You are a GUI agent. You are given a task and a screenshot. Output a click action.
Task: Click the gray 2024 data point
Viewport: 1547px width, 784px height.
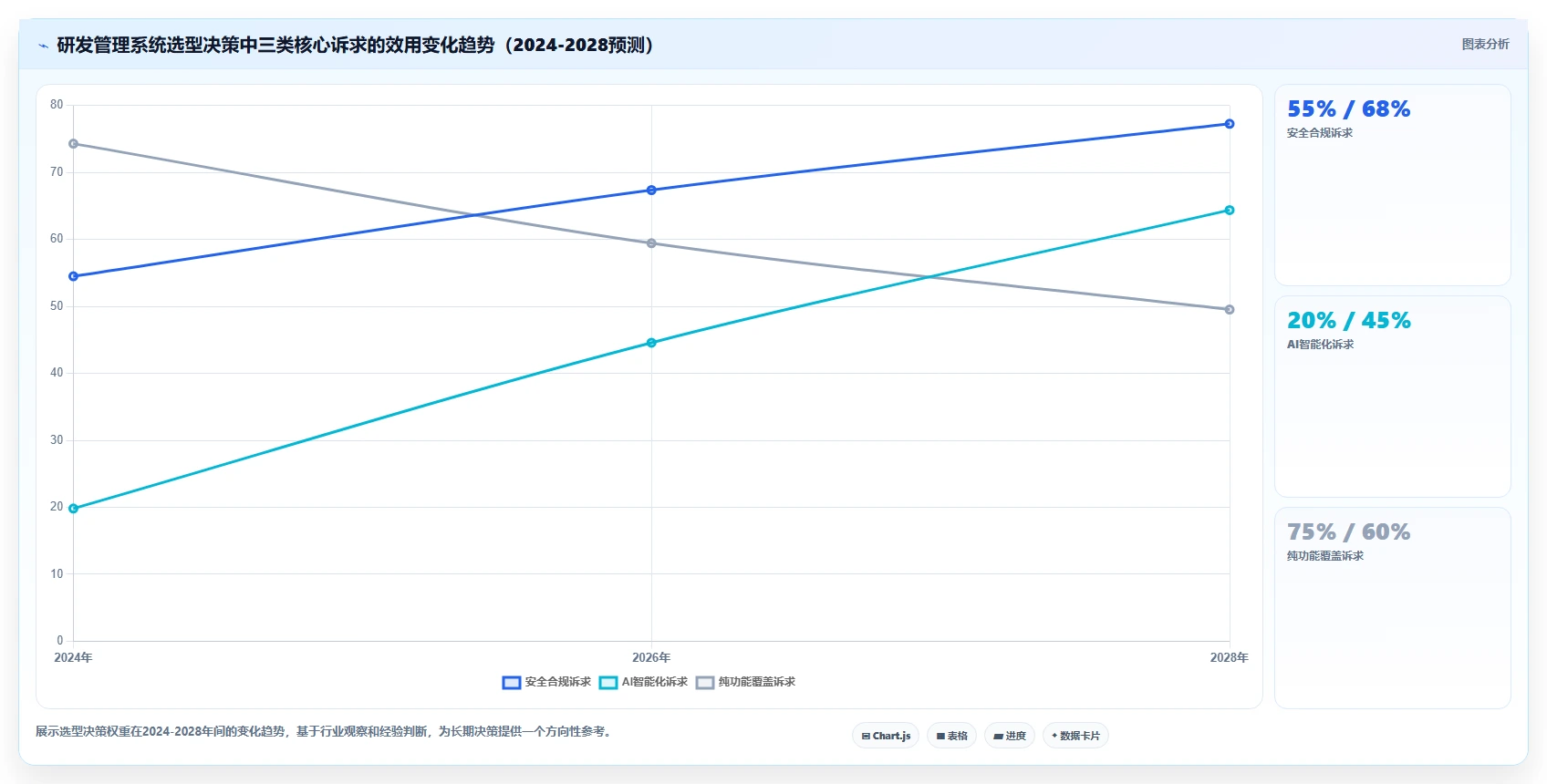[74, 144]
